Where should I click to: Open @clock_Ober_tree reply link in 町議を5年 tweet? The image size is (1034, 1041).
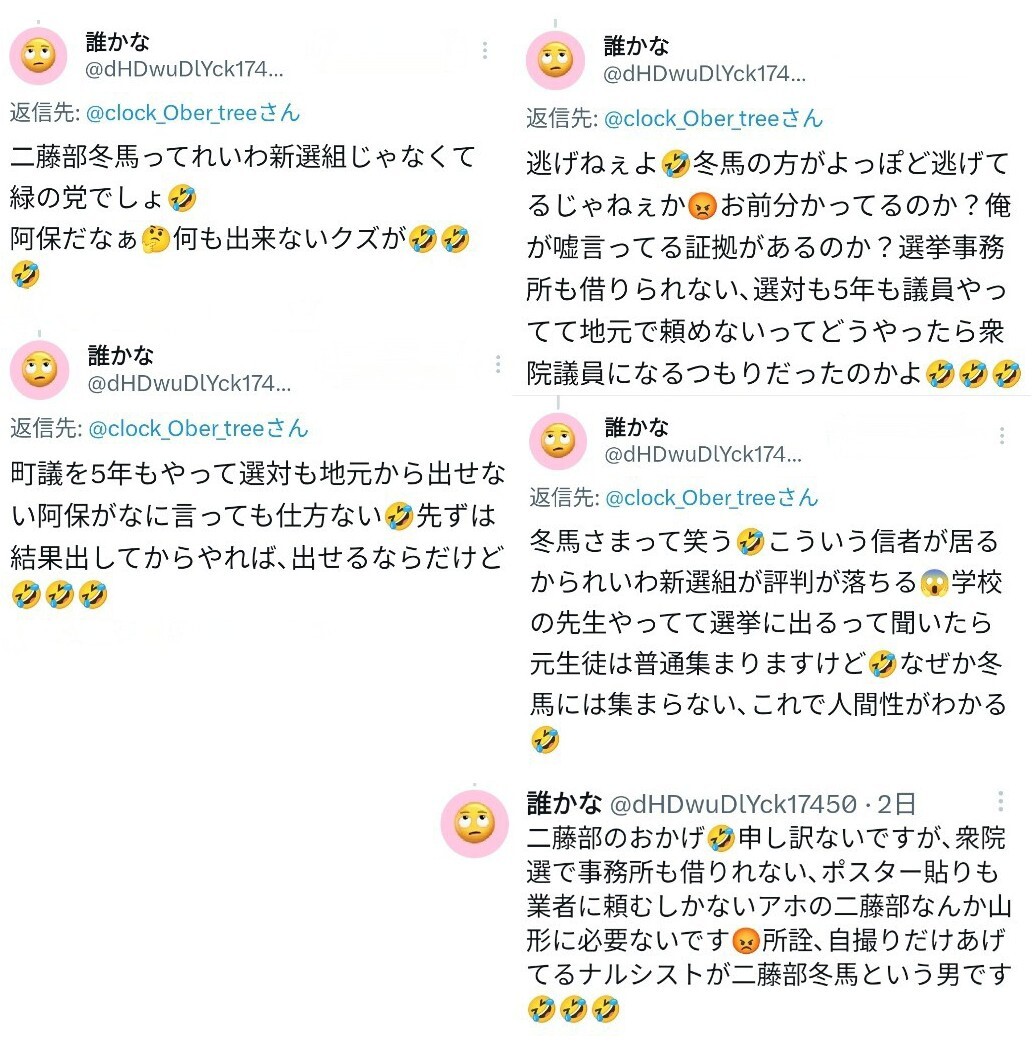(x=198, y=428)
